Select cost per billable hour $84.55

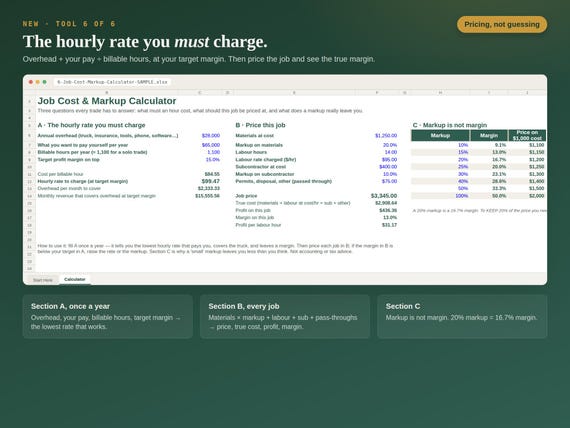point(212,174)
